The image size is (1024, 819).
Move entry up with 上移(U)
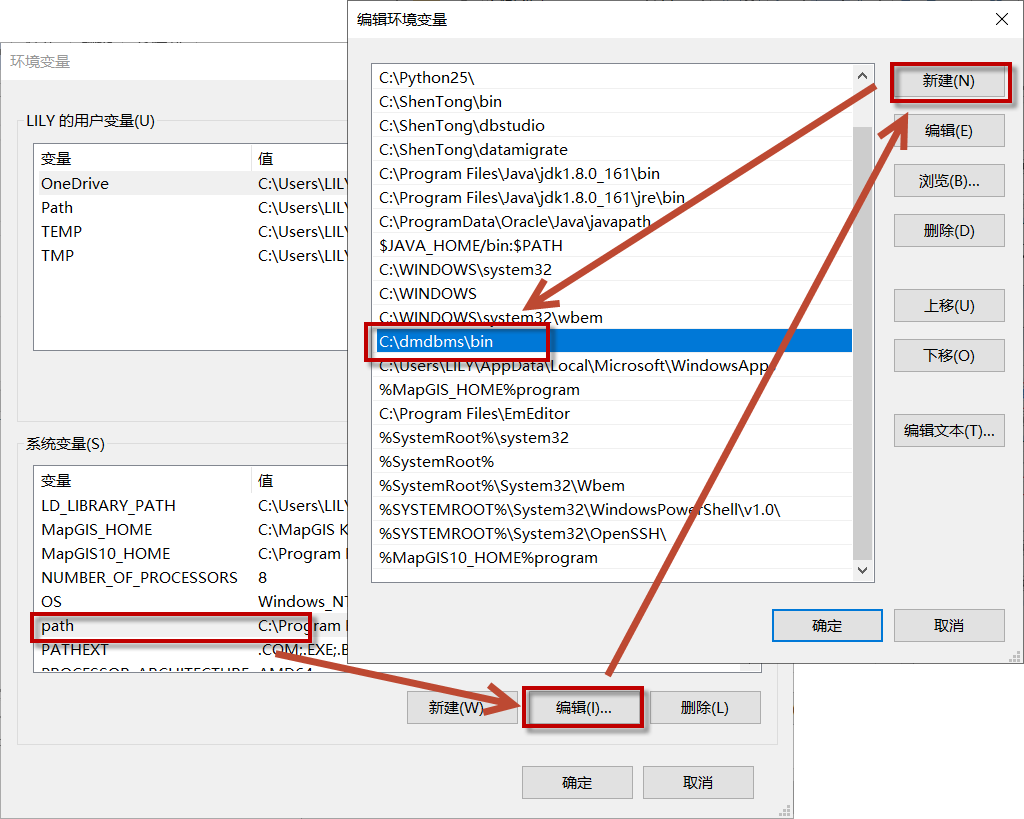948,306
